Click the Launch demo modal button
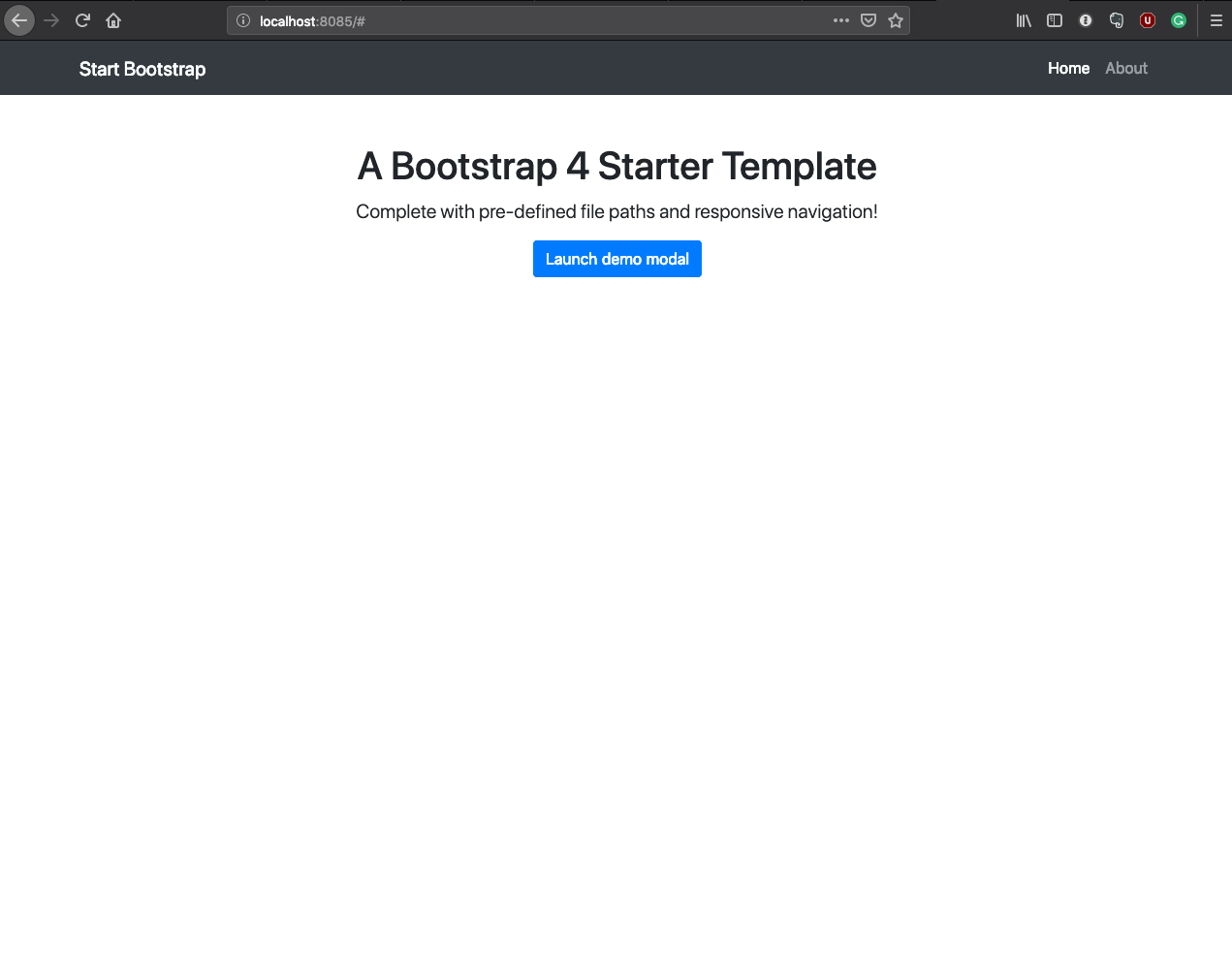 (x=616, y=259)
